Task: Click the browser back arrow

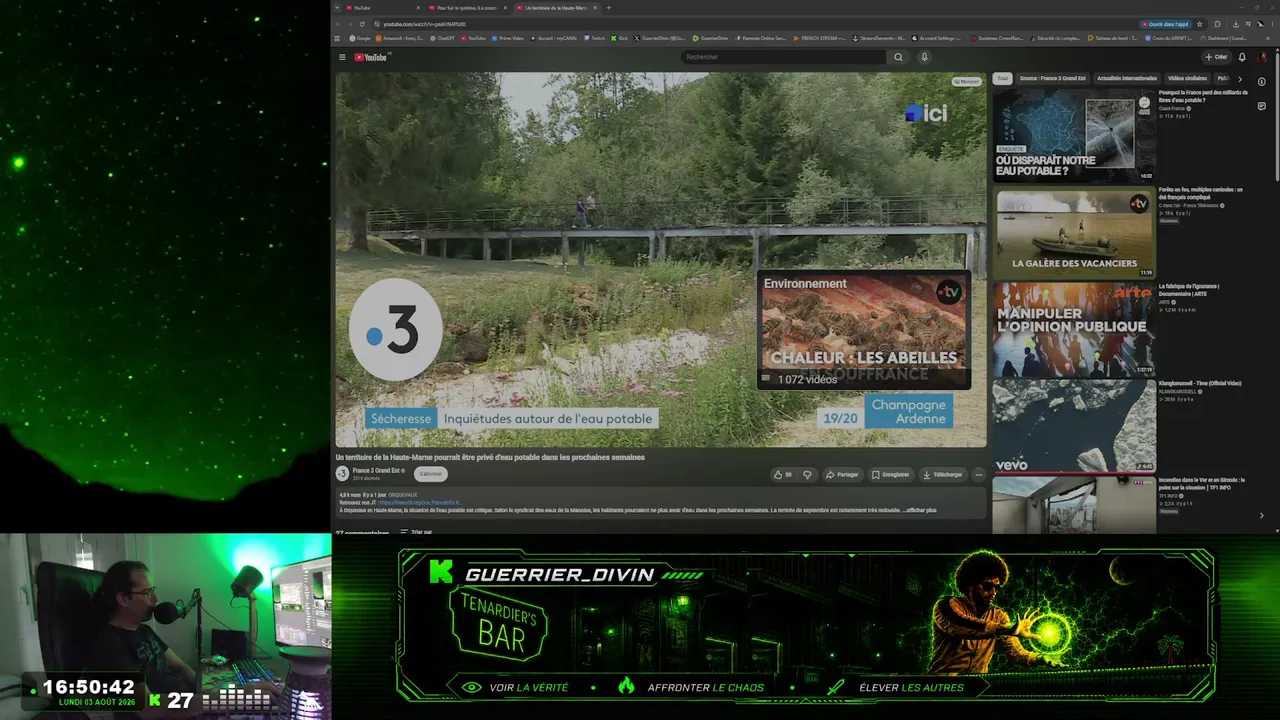Action: [338, 23]
